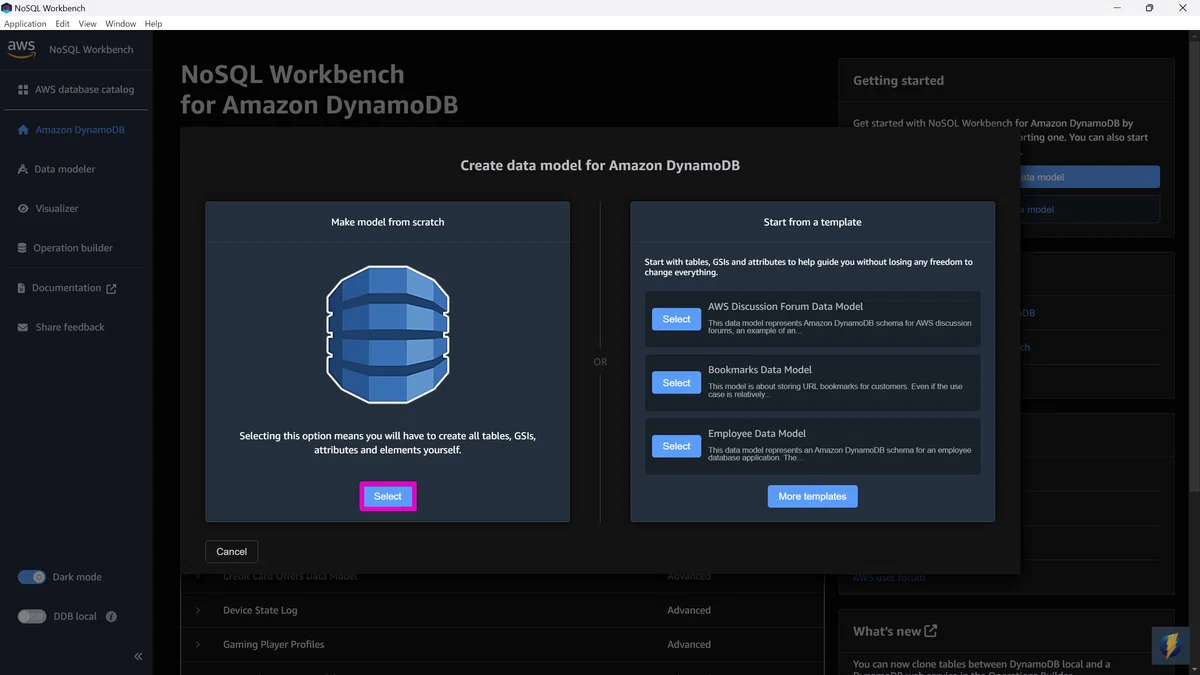Screen dimensions: 1200x675
Task: Click the Data modeler icon
Action: point(23,169)
